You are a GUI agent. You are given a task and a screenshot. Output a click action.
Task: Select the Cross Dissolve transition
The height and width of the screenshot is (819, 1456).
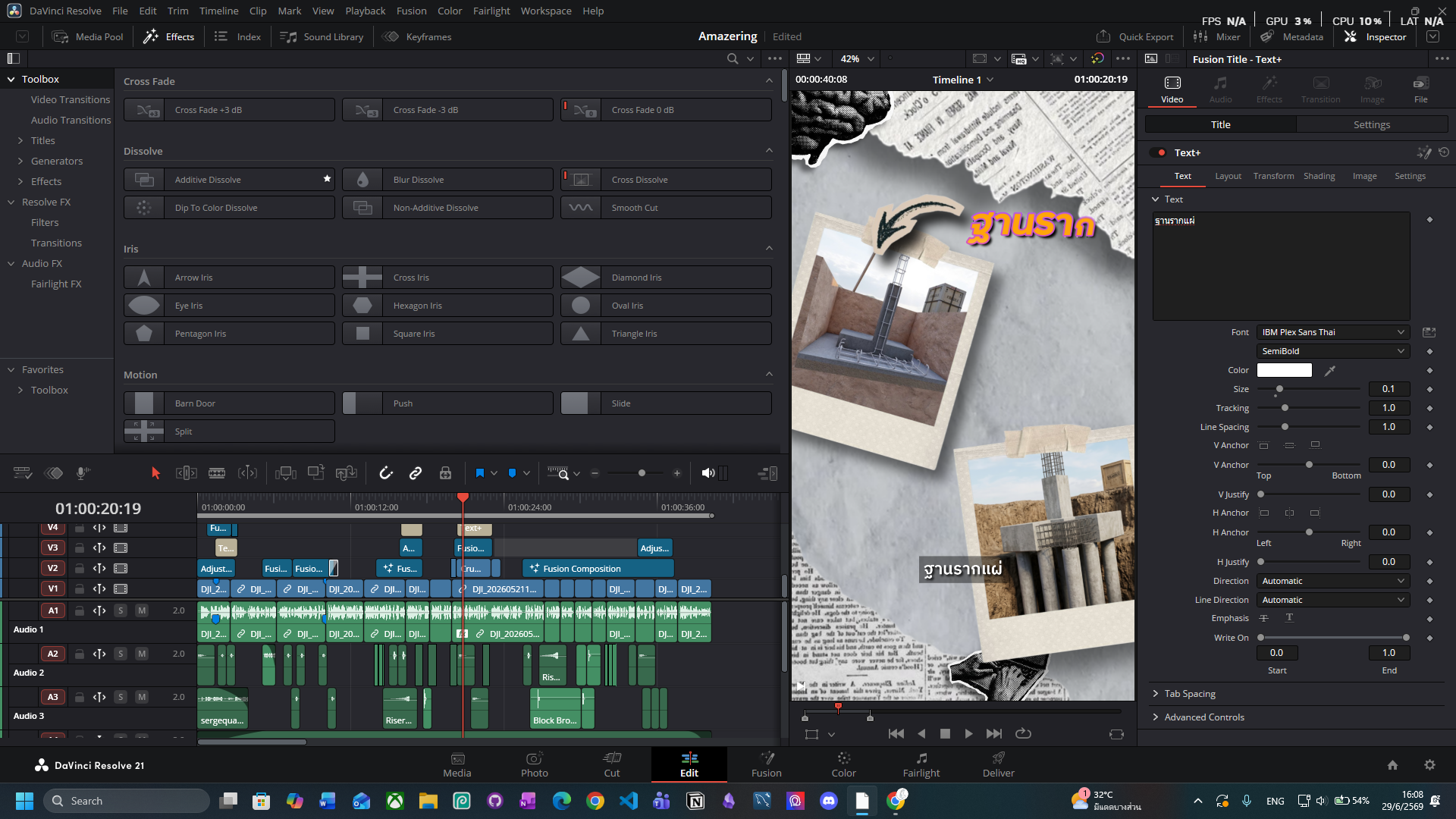coord(666,180)
